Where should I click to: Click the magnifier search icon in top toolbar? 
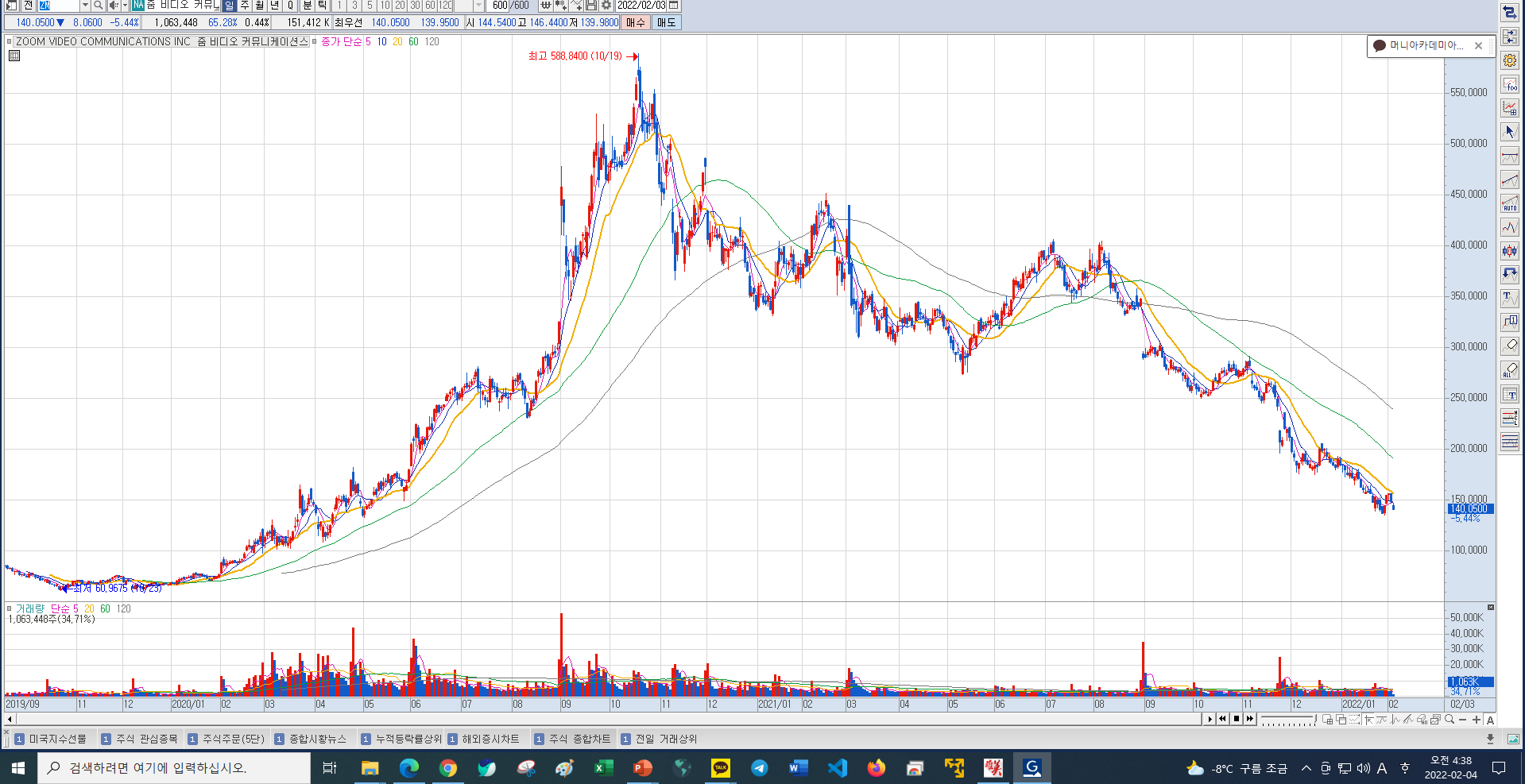98,6
